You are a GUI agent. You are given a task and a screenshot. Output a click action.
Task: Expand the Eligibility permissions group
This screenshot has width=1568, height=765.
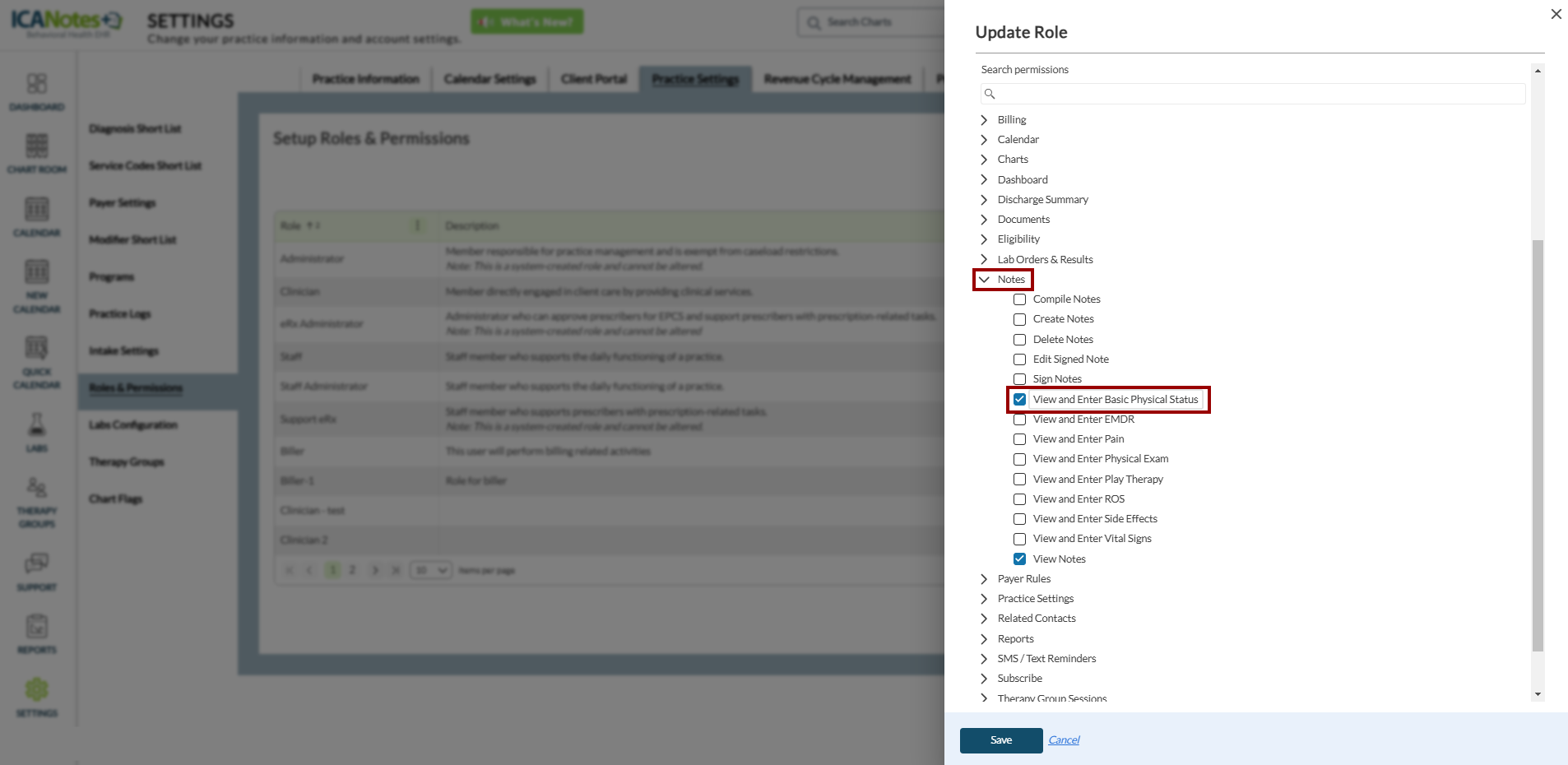point(984,239)
